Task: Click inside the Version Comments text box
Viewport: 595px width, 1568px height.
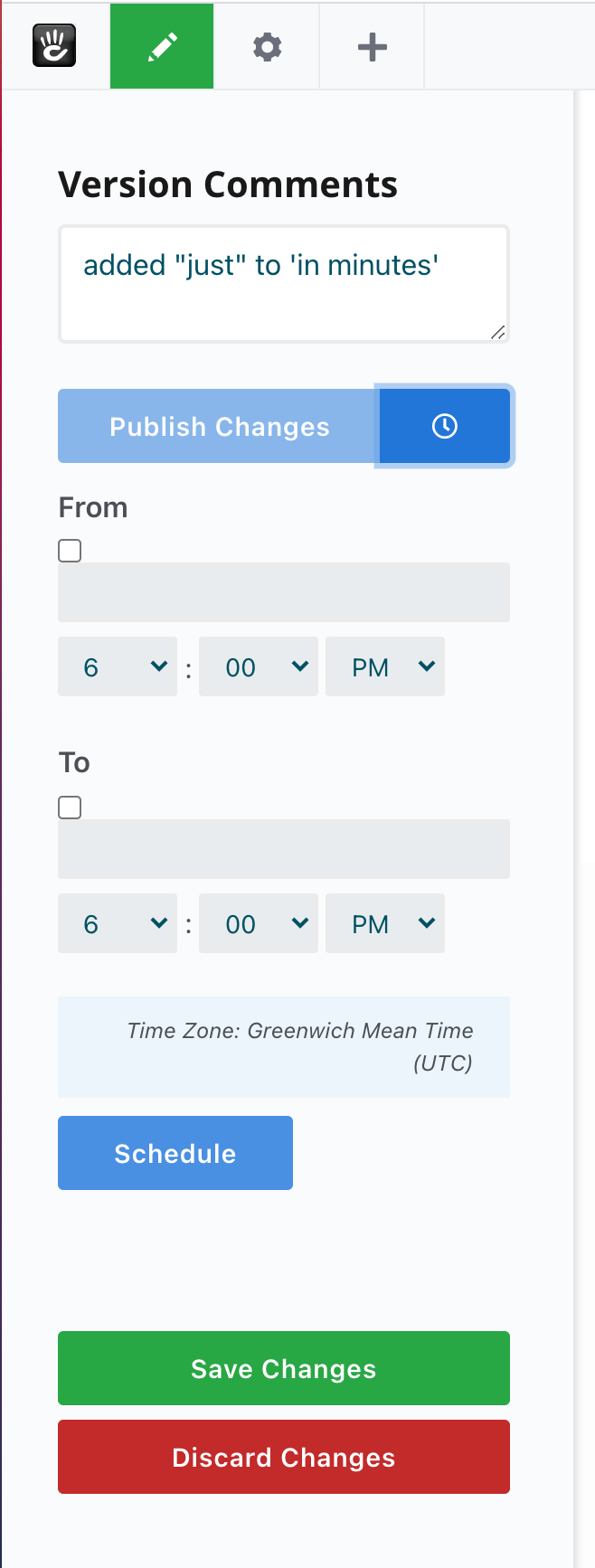Action: (x=283, y=280)
